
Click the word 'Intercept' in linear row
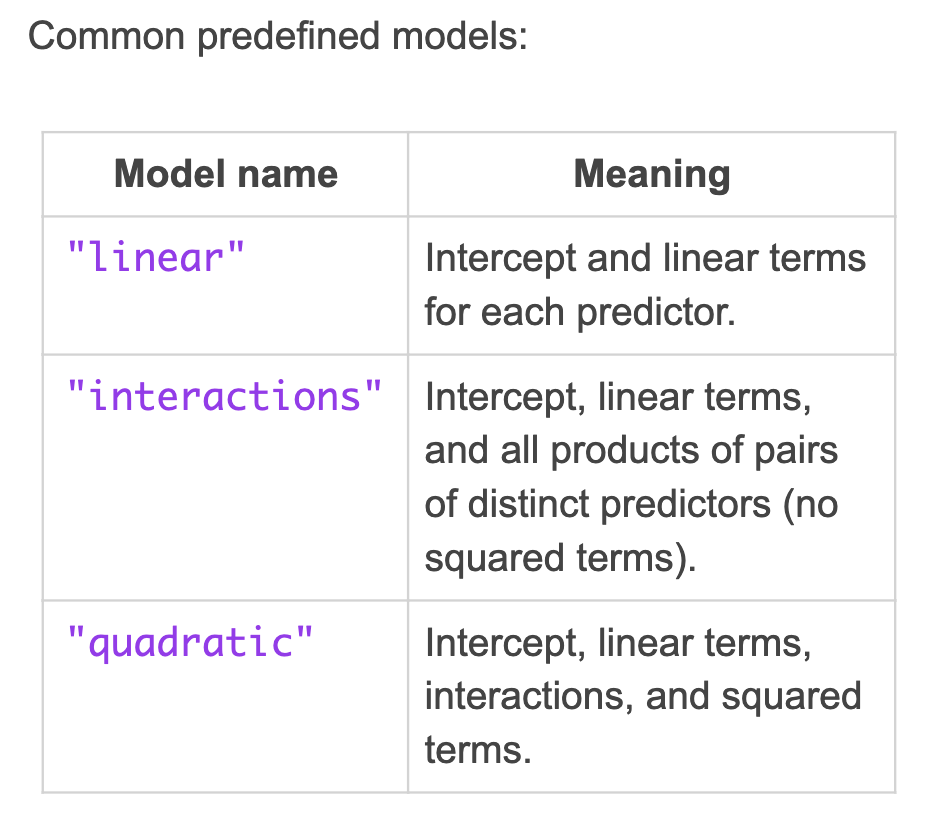click(x=500, y=259)
